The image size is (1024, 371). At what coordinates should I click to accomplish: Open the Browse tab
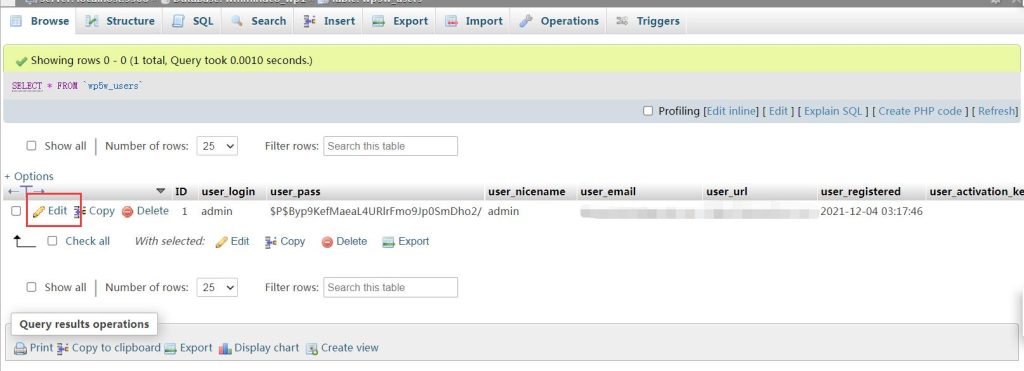click(40, 21)
